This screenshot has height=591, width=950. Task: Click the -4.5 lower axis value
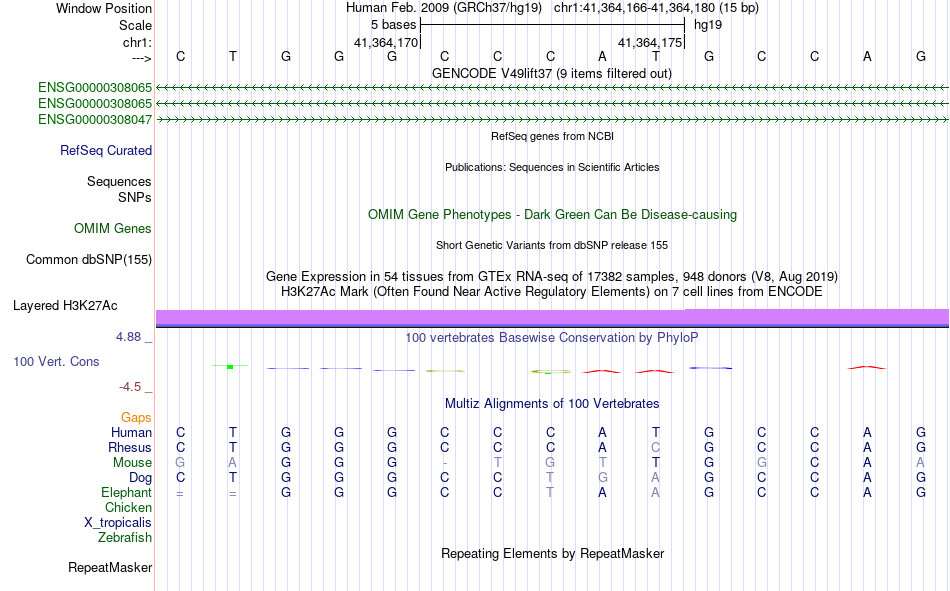[130, 387]
